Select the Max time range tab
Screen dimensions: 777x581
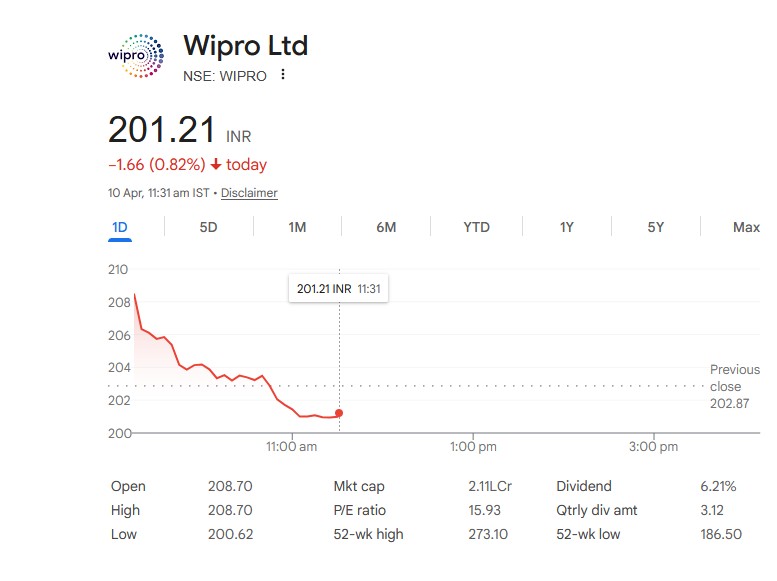click(745, 228)
